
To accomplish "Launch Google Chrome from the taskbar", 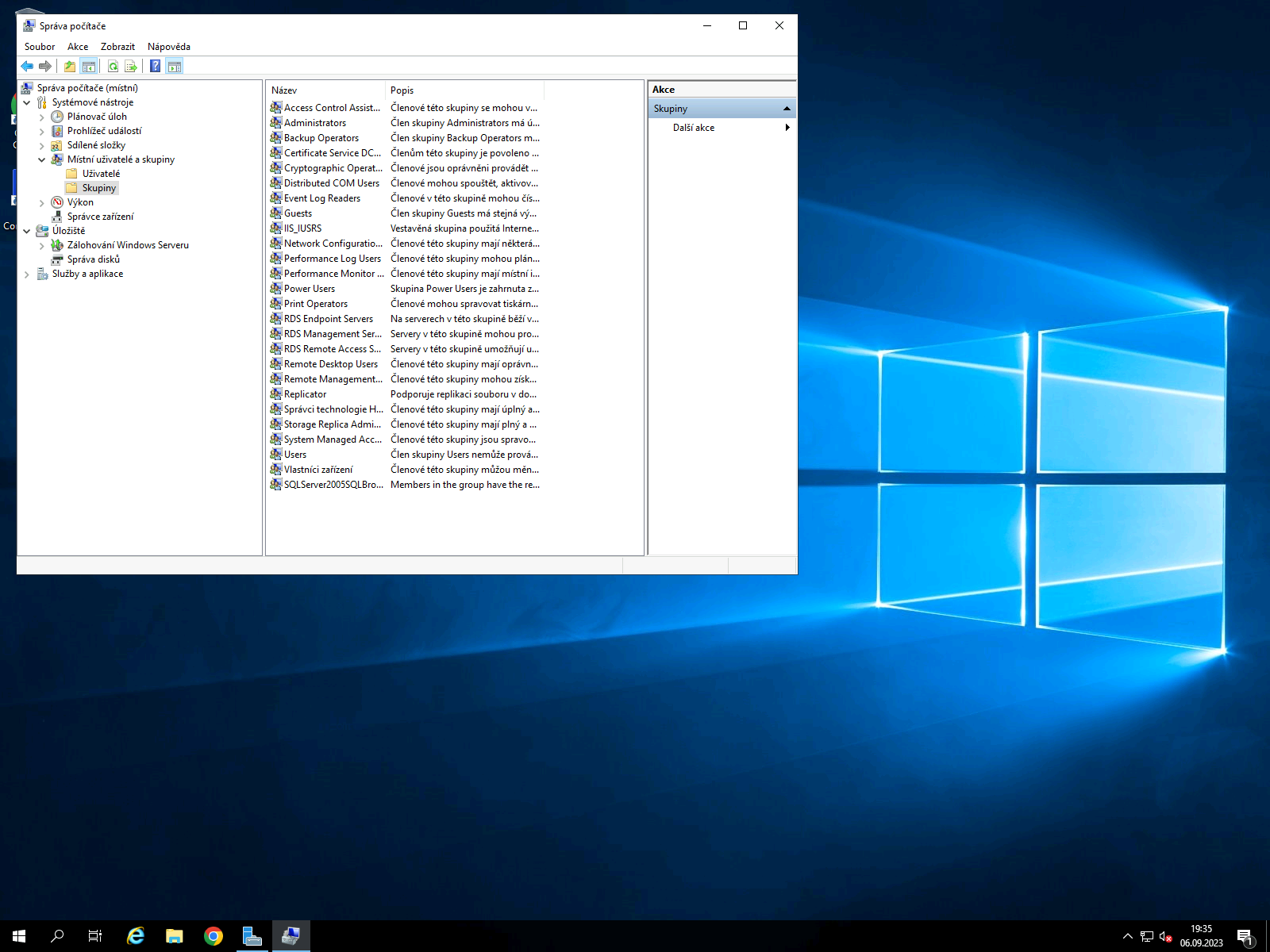I will 214,936.
